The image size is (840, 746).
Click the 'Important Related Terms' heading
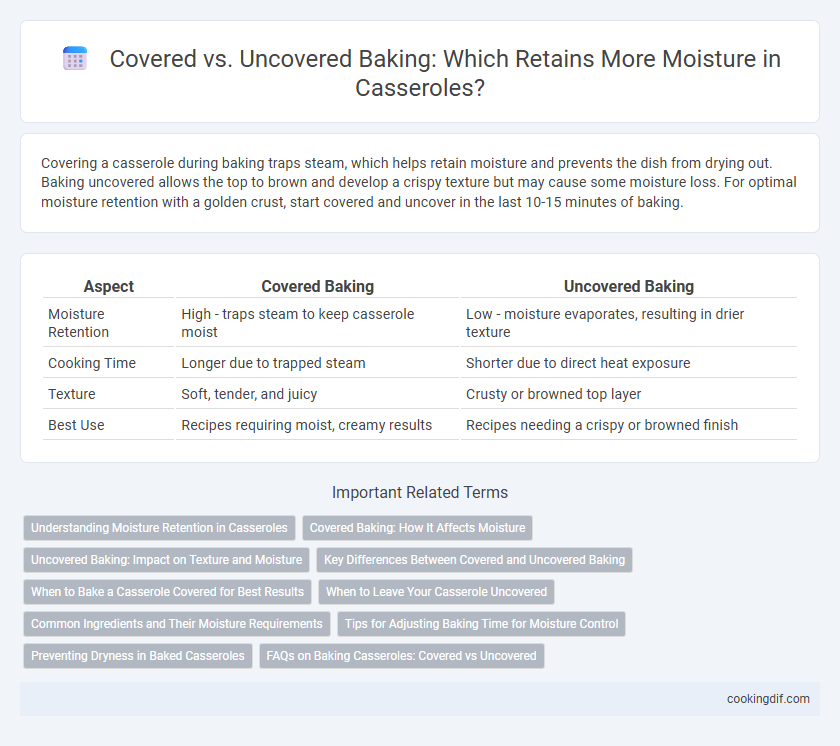coord(419,492)
